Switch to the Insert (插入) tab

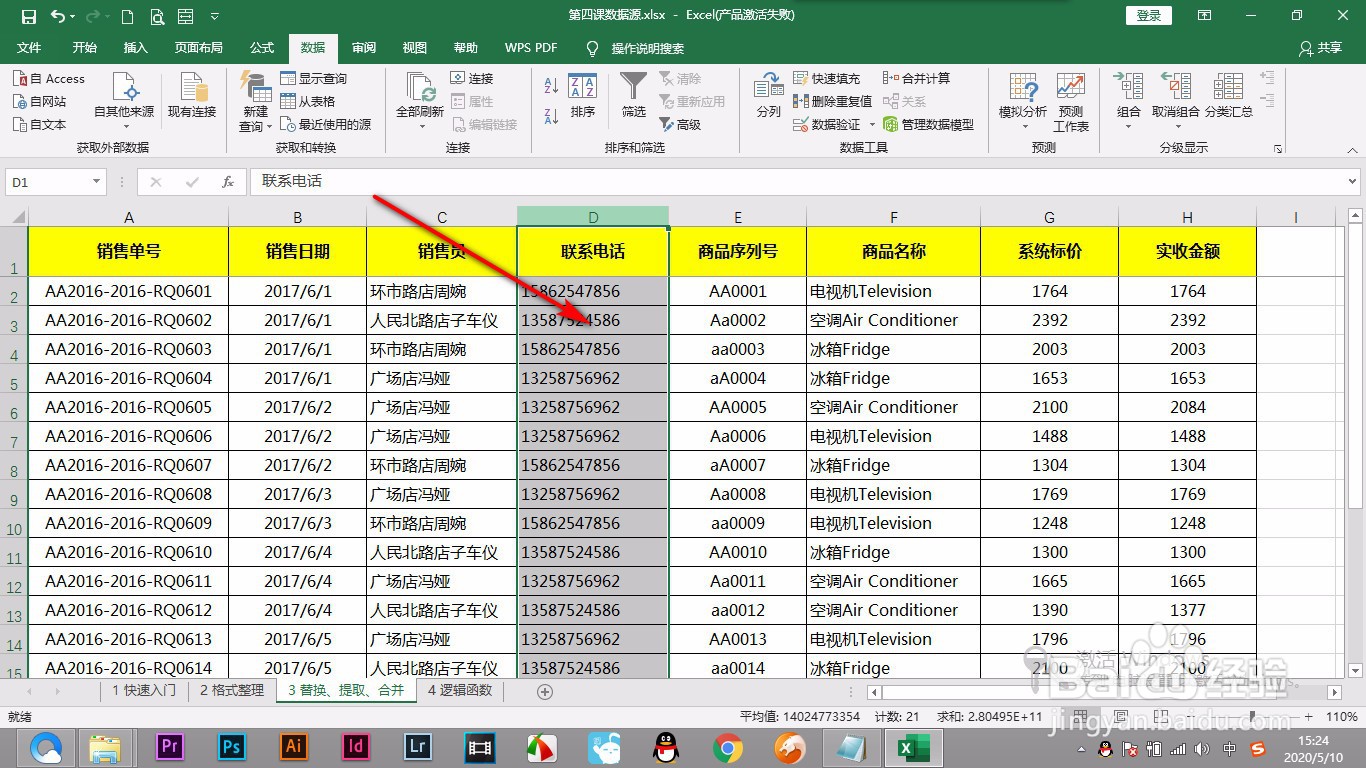[x=135, y=48]
